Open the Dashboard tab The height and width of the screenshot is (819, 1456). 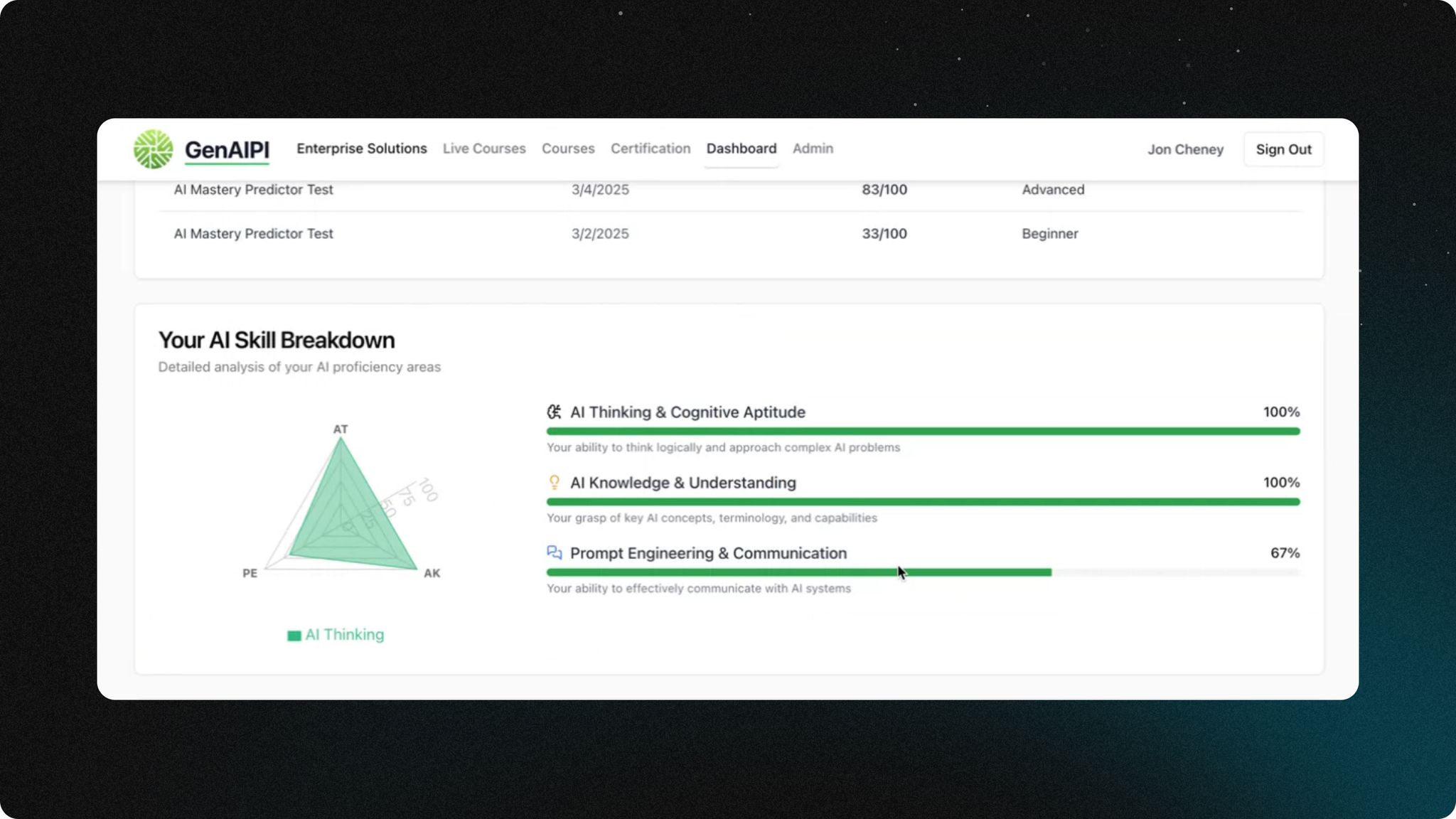point(741,149)
